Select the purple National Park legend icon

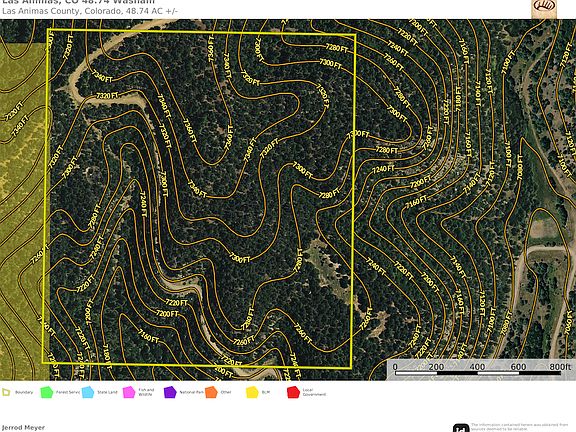coord(170,392)
